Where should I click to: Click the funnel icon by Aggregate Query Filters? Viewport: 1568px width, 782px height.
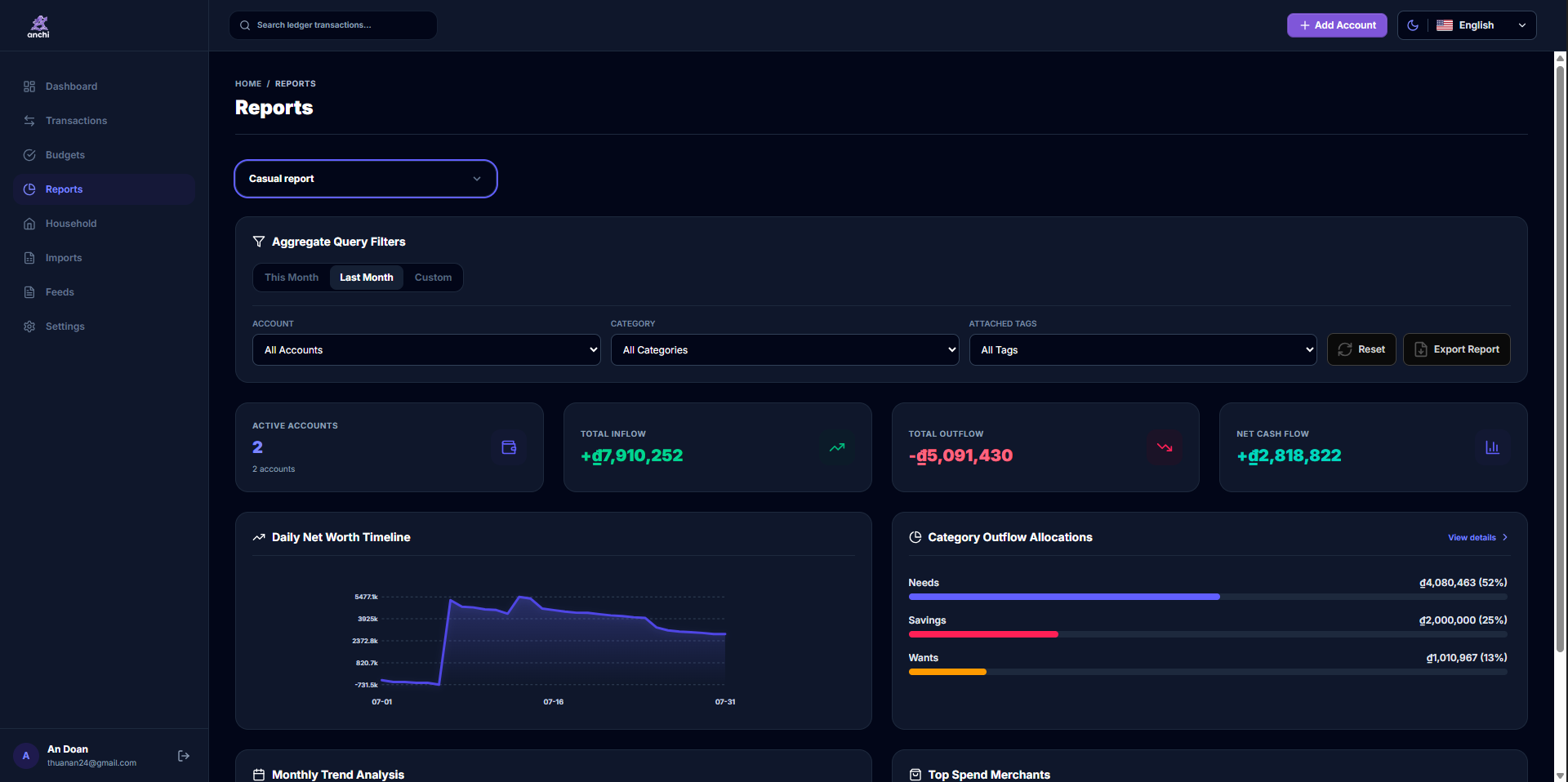click(x=259, y=242)
